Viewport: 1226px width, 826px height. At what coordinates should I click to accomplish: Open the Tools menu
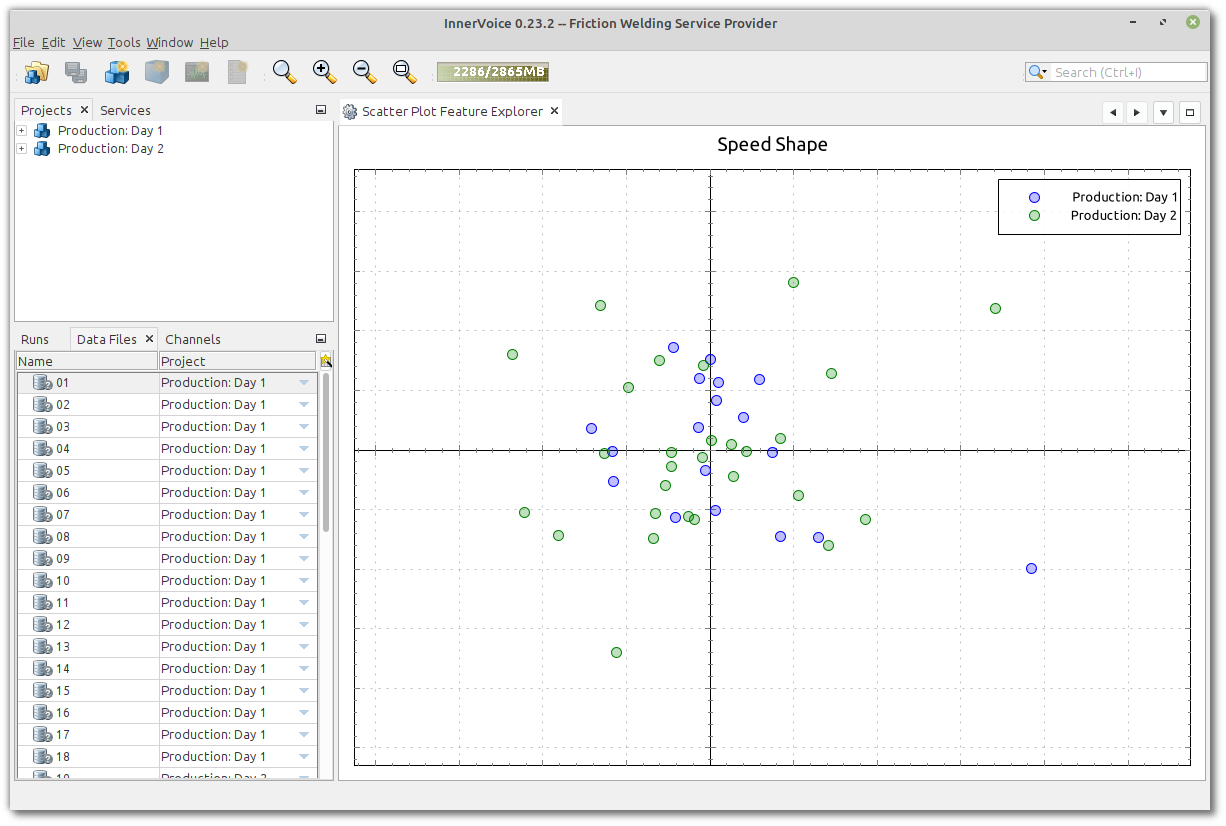coord(124,42)
